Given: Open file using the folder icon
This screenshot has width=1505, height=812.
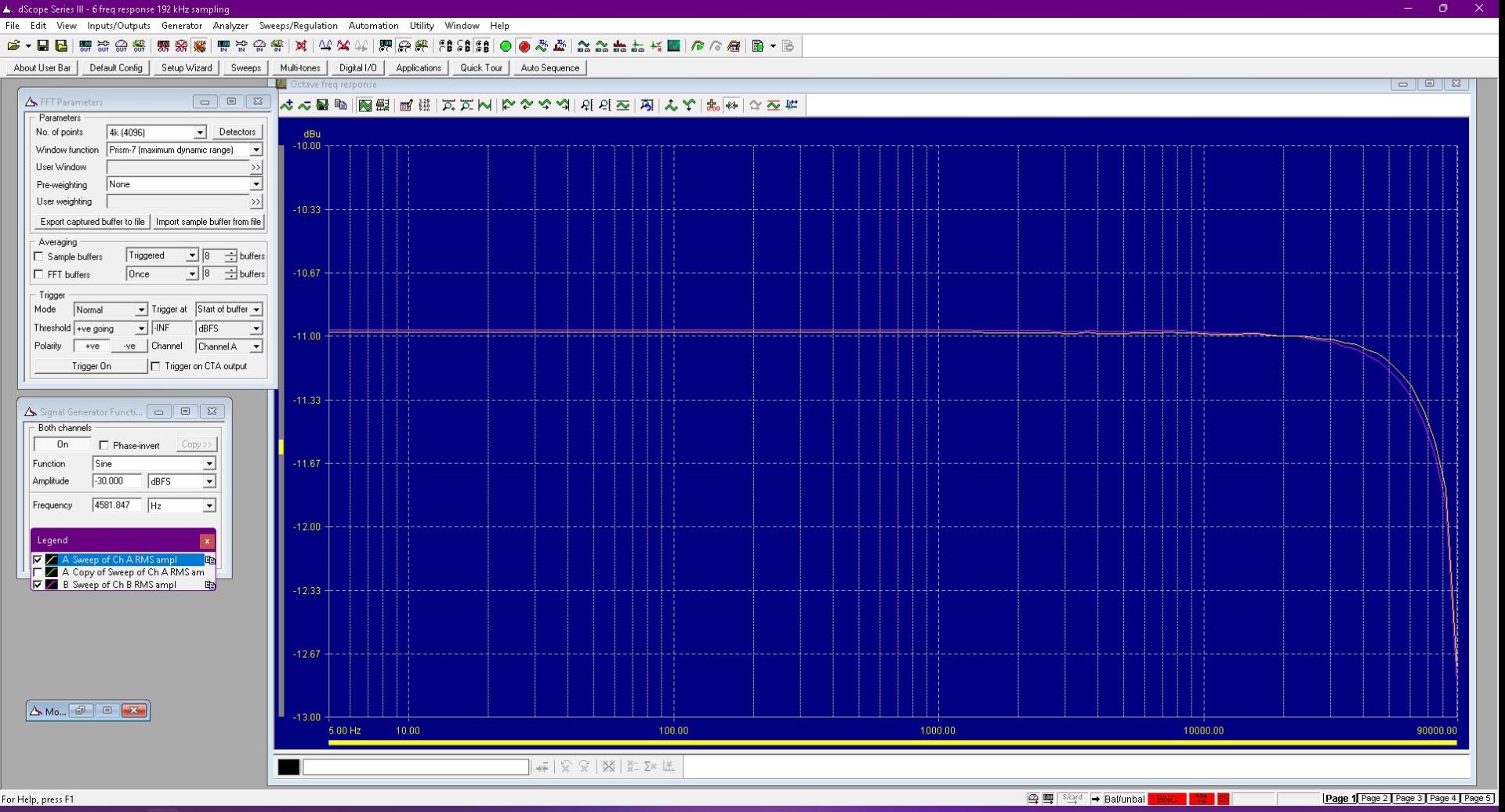Looking at the screenshot, I should [x=14, y=46].
